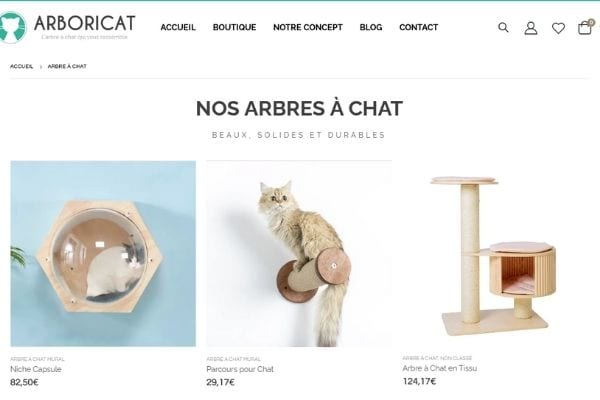
Task: Open category link above Niche Capsule
Action: (x=37, y=359)
